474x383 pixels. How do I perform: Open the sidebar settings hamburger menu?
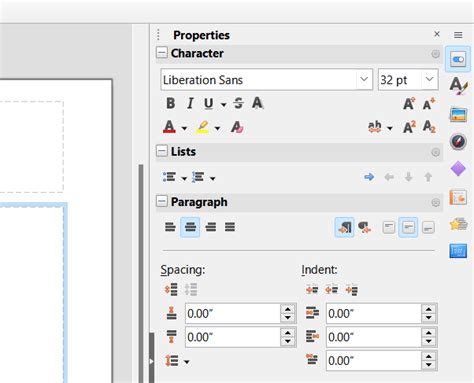click(458, 35)
